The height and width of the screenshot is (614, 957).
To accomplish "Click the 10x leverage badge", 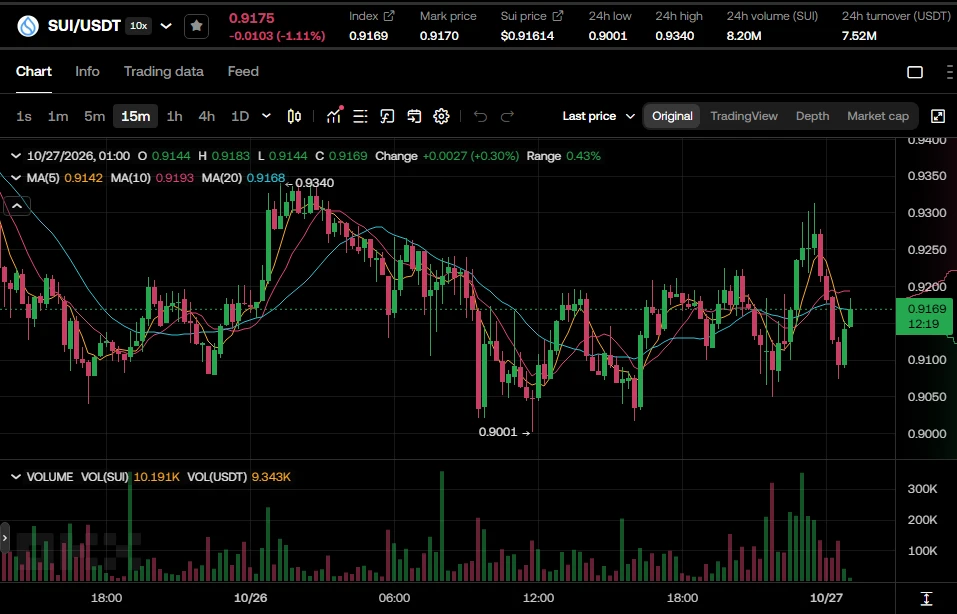I will coord(139,26).
